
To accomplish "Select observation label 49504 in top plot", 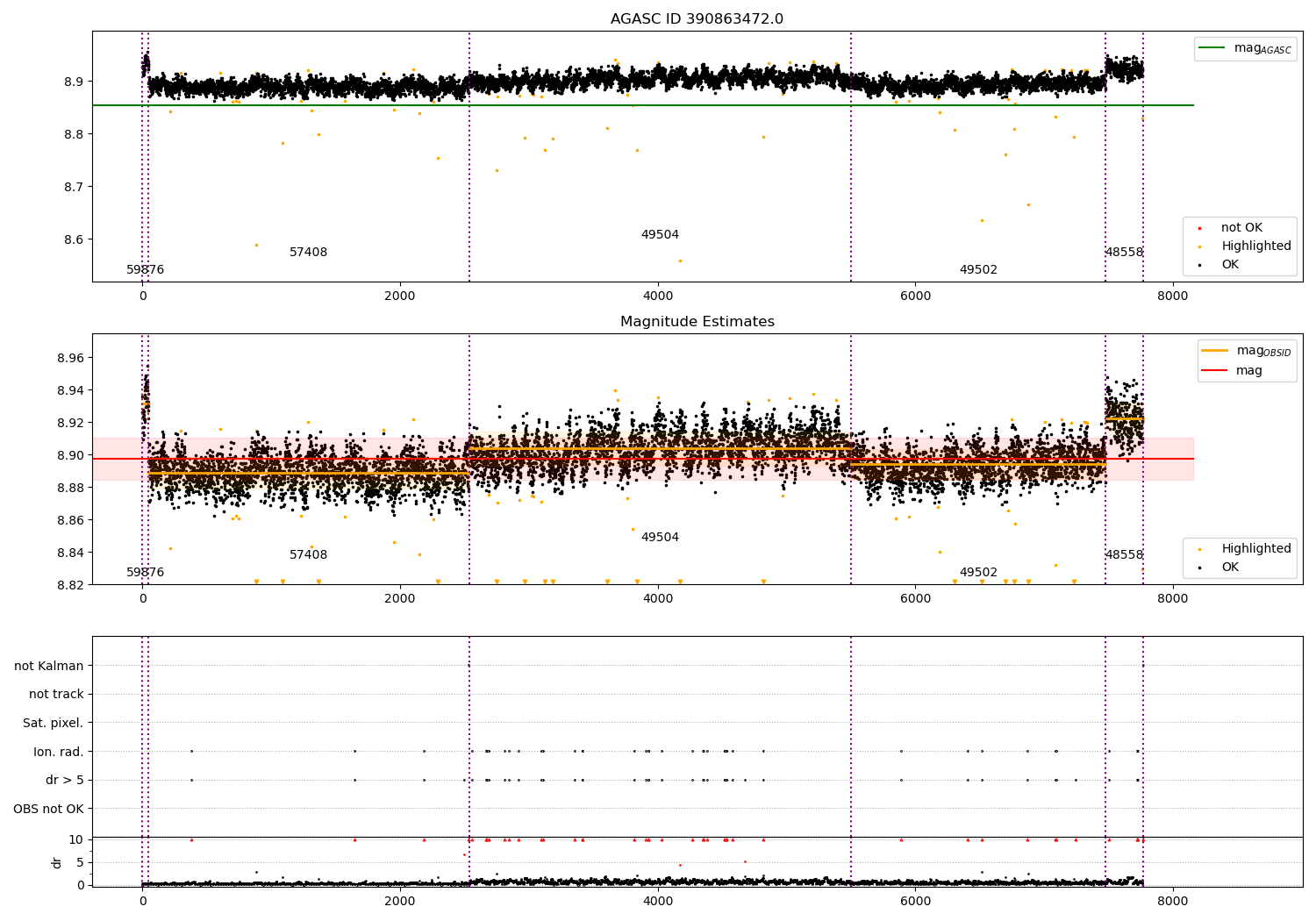I will click(x=660, y=235).
